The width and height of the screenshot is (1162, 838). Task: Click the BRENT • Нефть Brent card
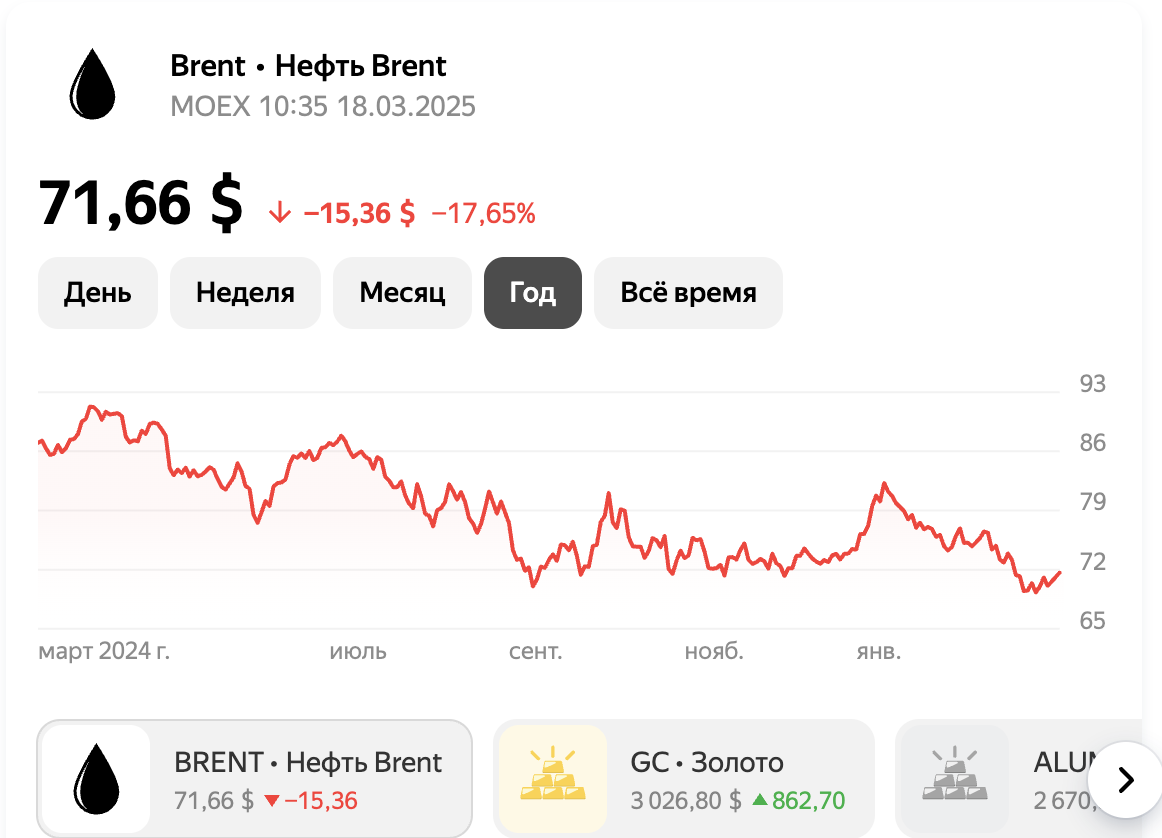coord(253,778)
